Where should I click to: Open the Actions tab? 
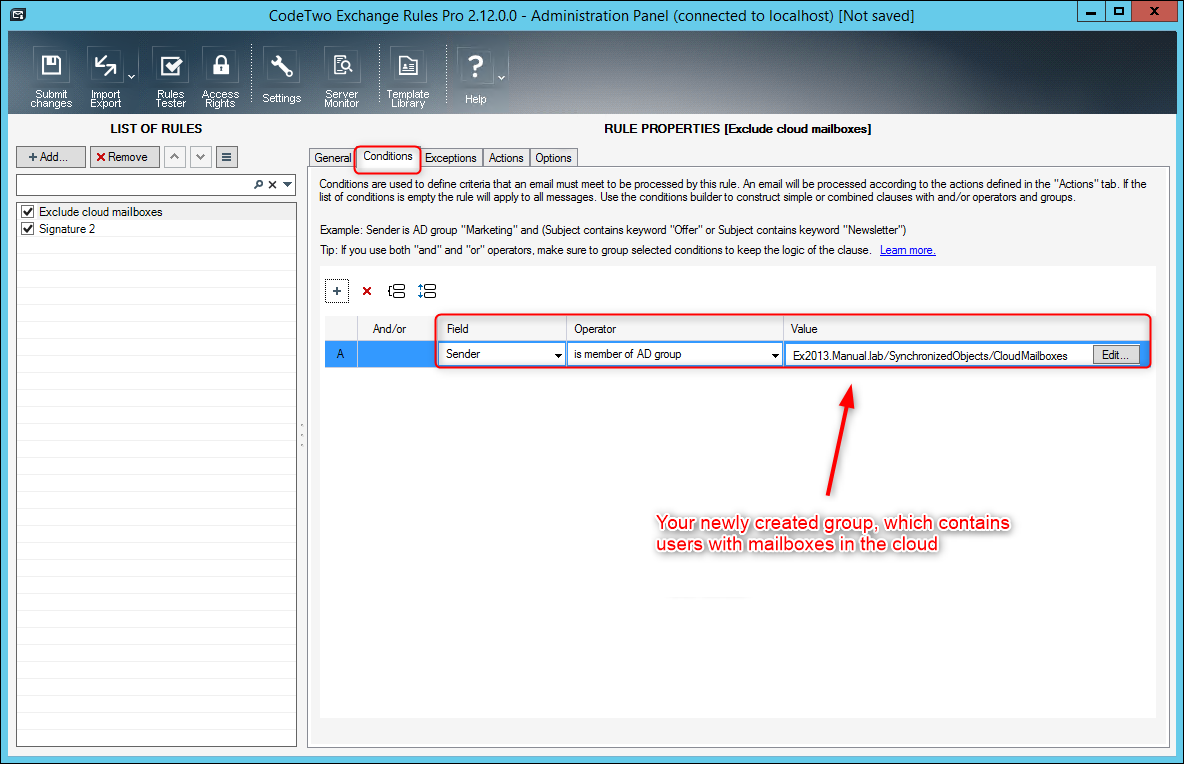point(506,157)
